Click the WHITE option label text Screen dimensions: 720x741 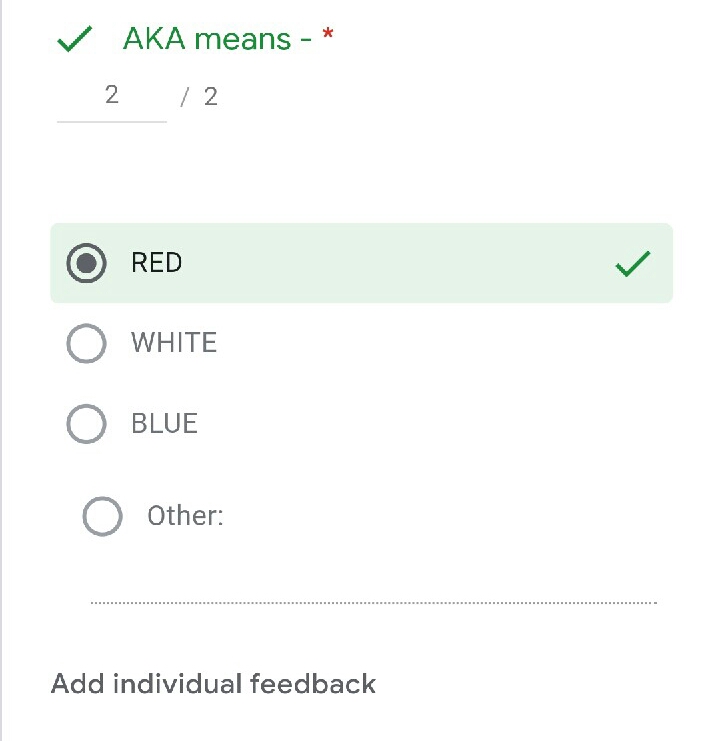(x=174, y=343)
